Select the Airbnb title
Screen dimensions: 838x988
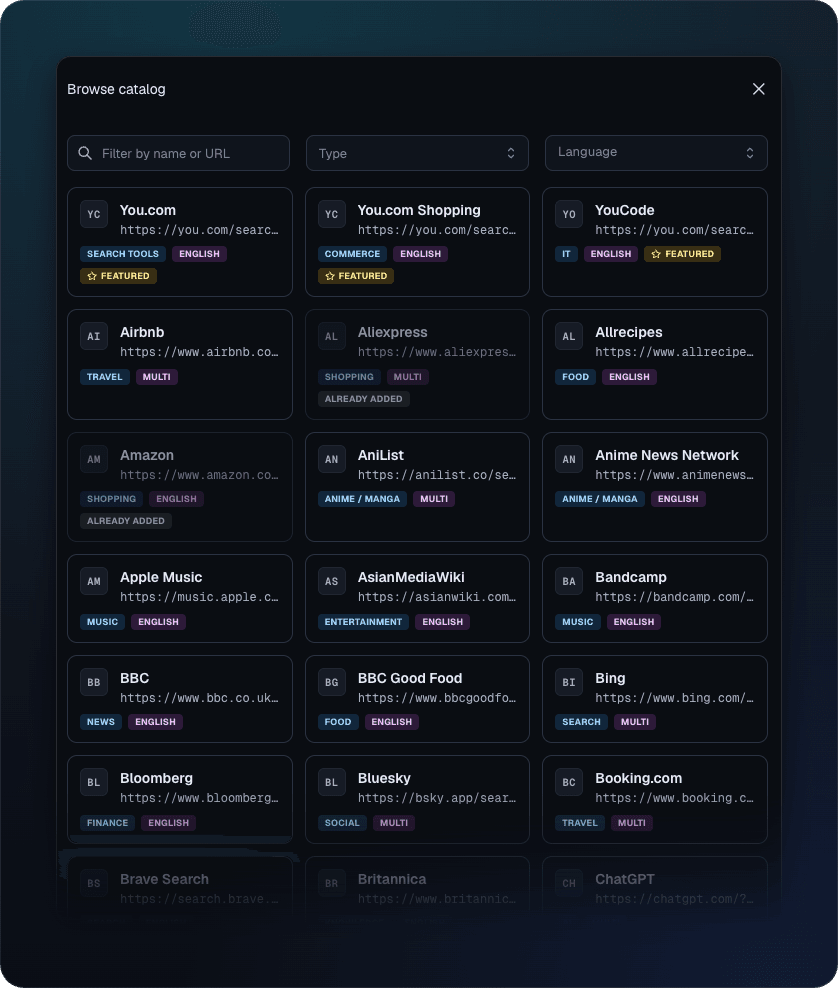142,332
